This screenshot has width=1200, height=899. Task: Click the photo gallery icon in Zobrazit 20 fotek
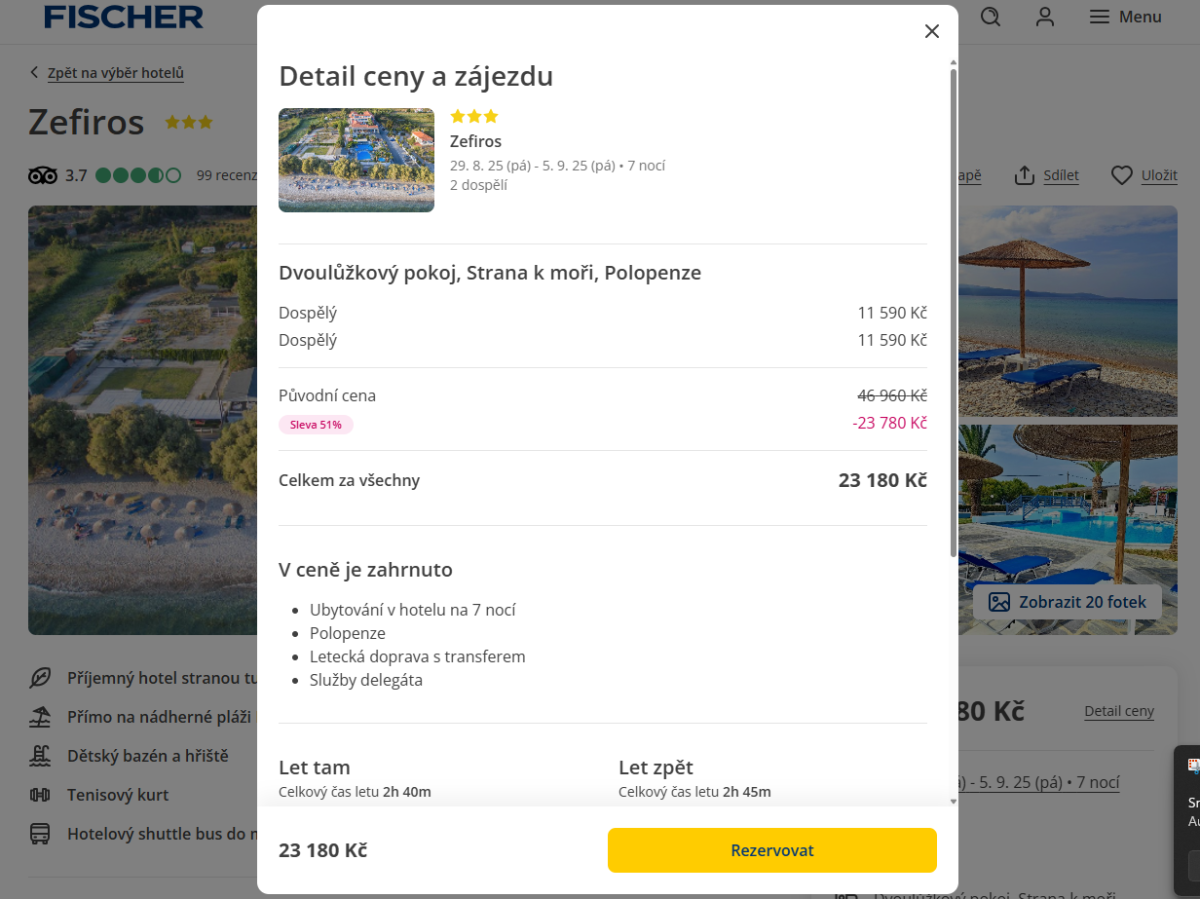[x=998, y=602]
